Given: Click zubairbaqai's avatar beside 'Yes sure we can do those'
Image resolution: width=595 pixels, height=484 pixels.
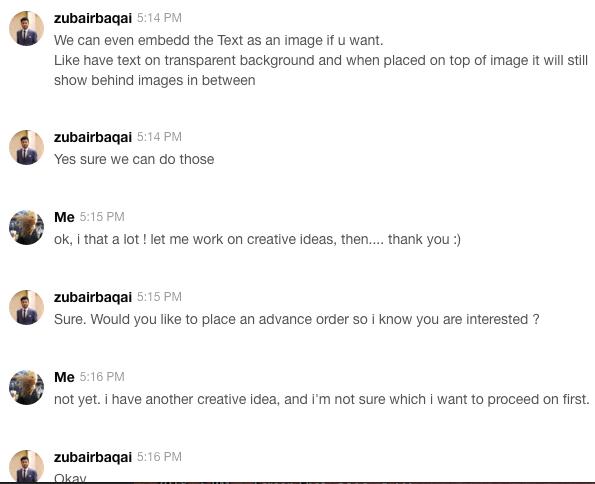Looking at the screenshot, I should 26,147.
